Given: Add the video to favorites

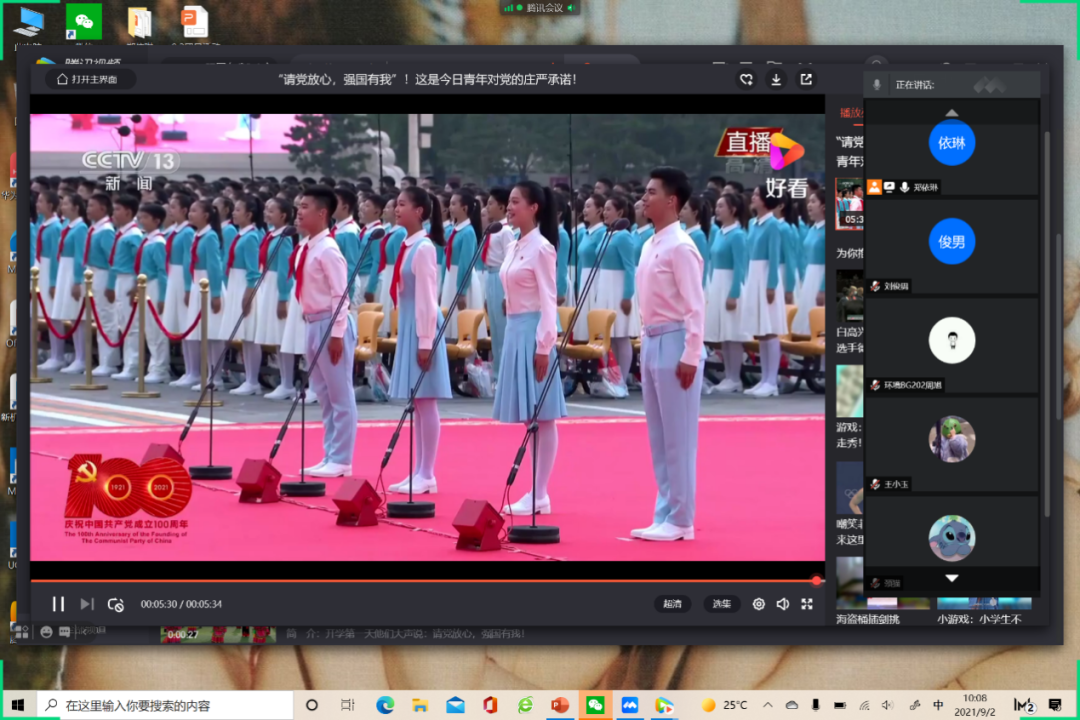Looking at the screenshot, I should pyautogui.click(x=746, y=79).
